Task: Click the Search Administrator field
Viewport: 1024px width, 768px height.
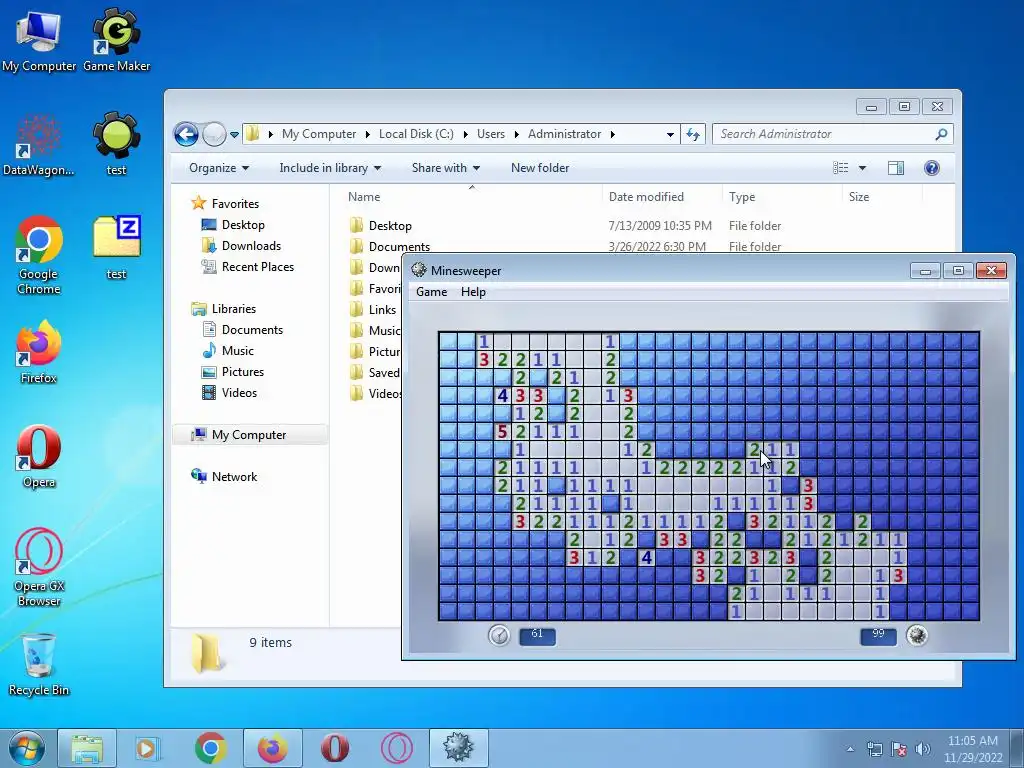Action: (x=833, y=134)
